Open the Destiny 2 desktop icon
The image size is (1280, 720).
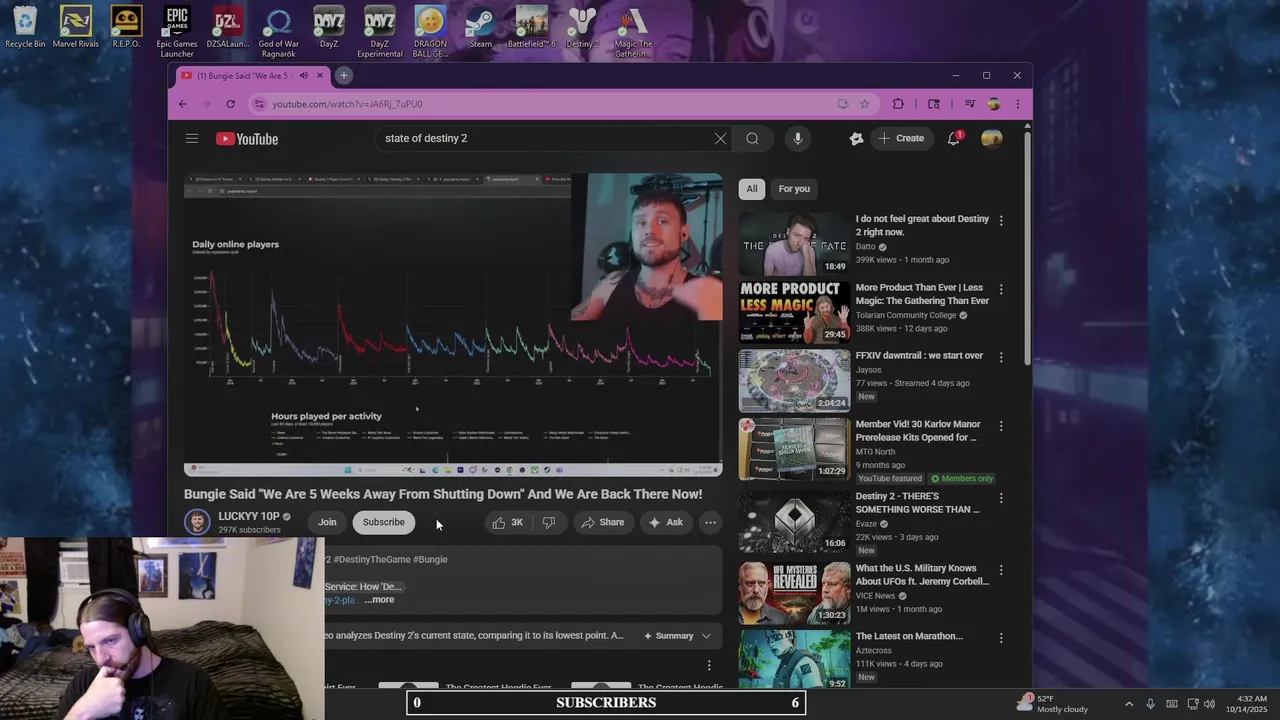[582, 27]
